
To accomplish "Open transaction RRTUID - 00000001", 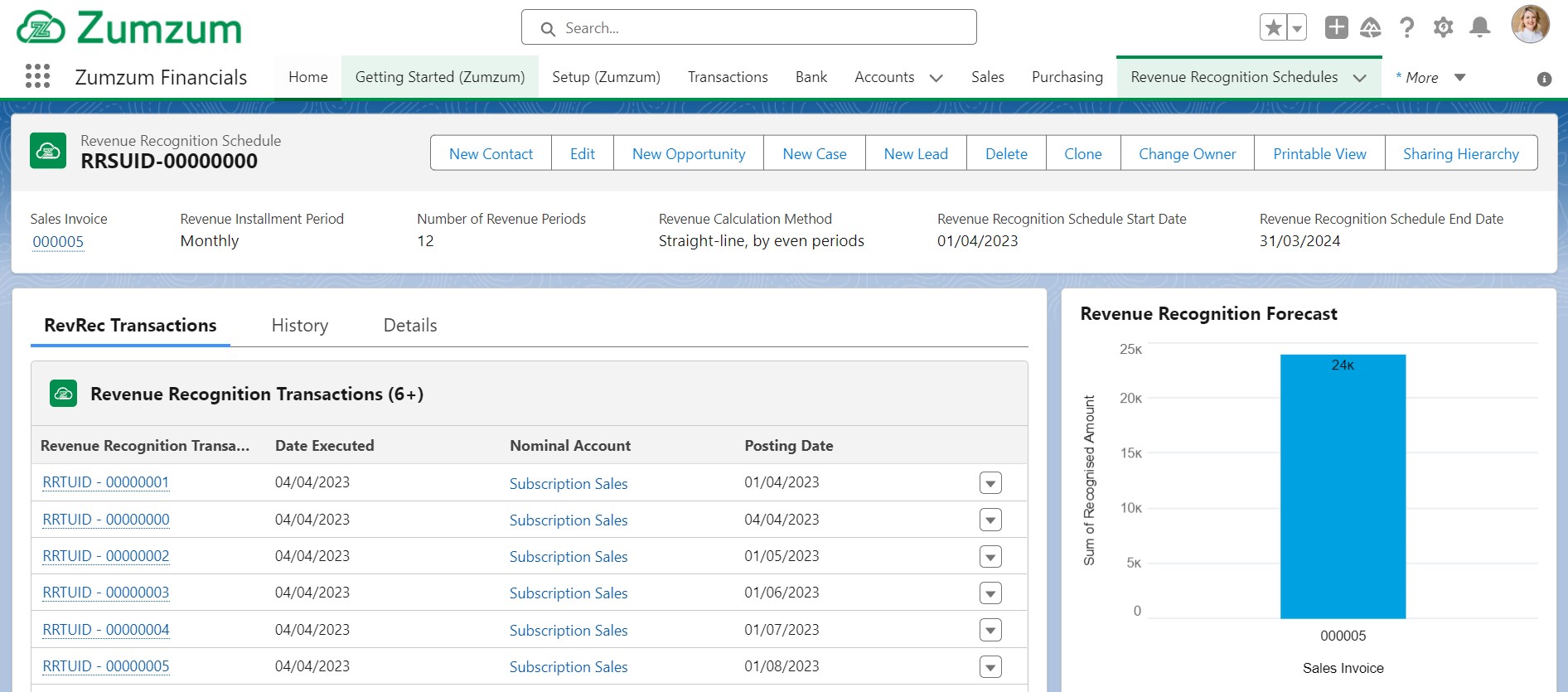I will (x=106, y=482).
